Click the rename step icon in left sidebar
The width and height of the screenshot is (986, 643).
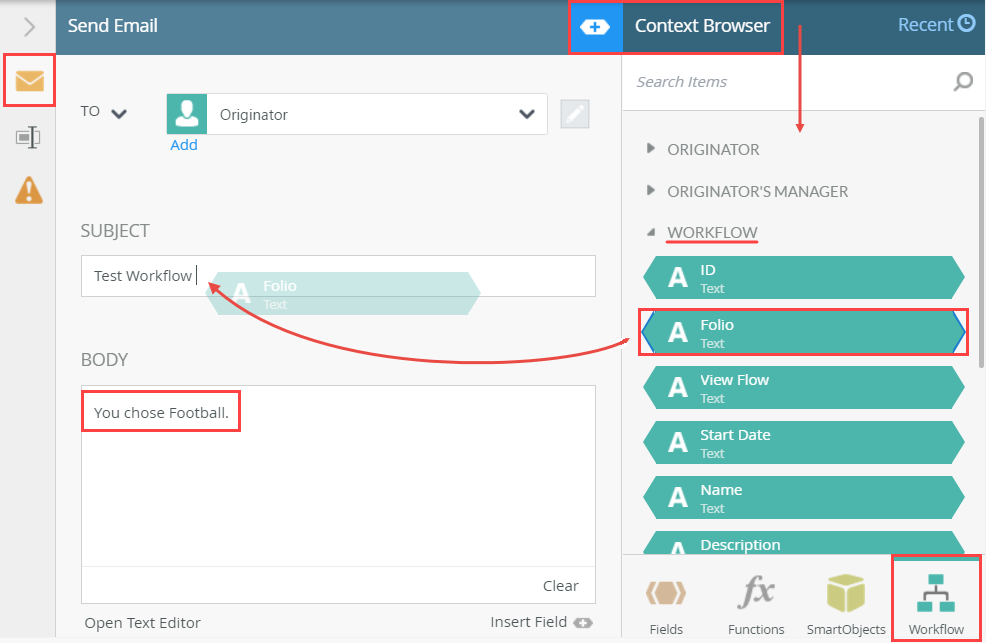(29, 137)
